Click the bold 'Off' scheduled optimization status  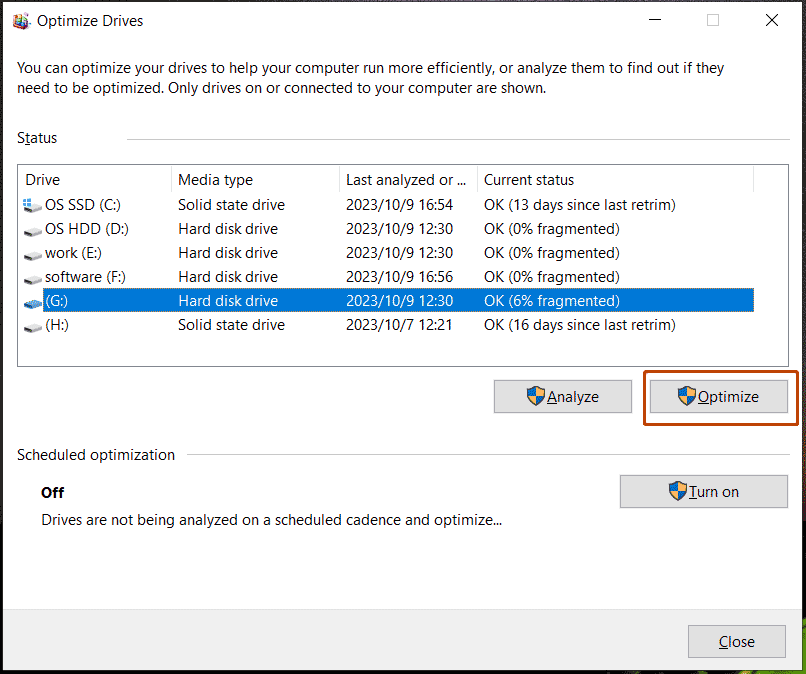52,493
